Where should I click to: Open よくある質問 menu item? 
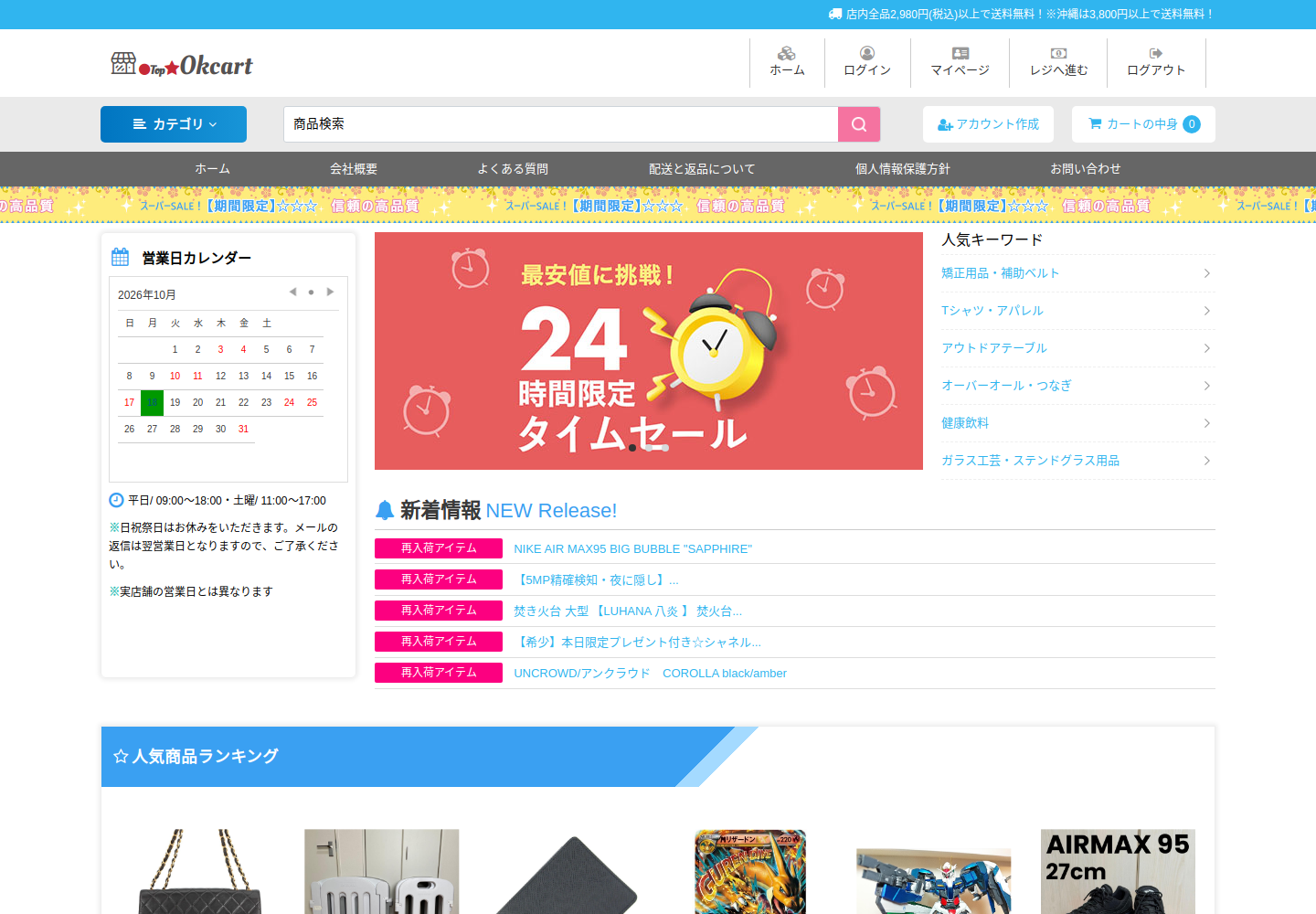[513, 169]
